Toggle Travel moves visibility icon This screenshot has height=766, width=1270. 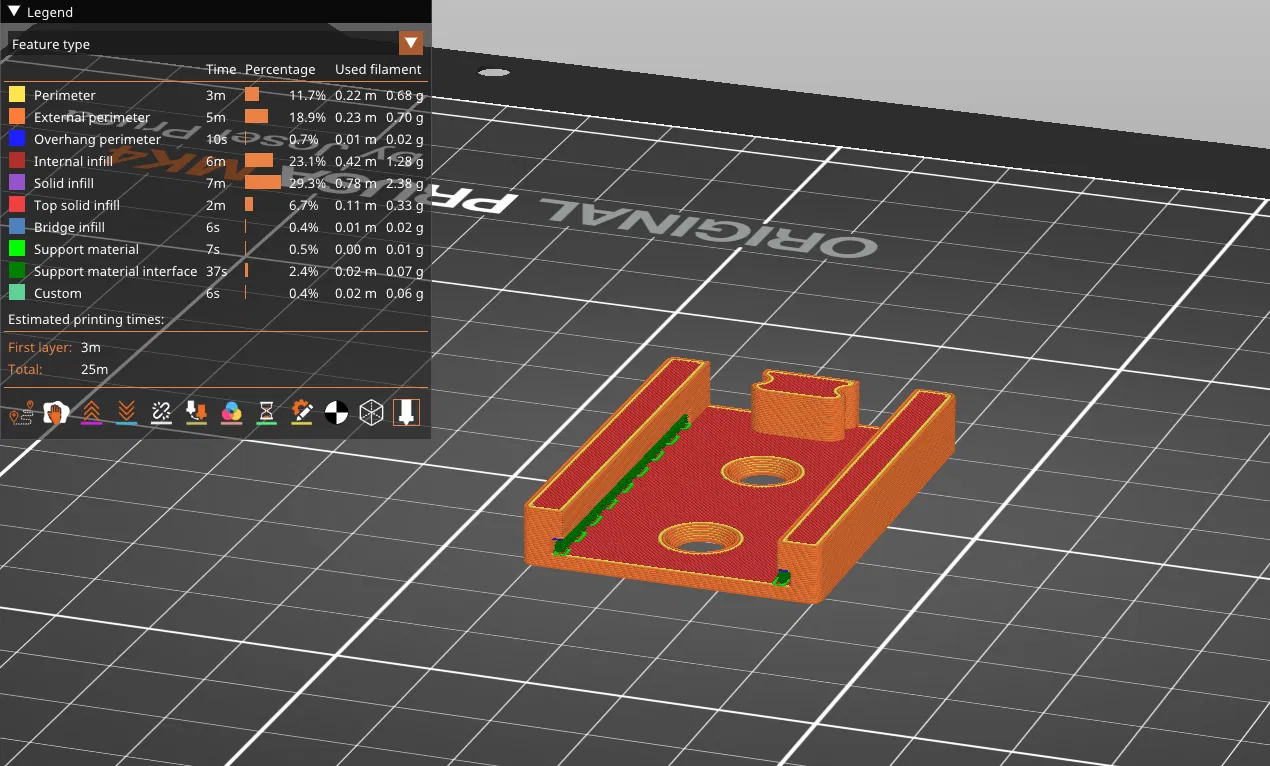click(x=20, y=412)
